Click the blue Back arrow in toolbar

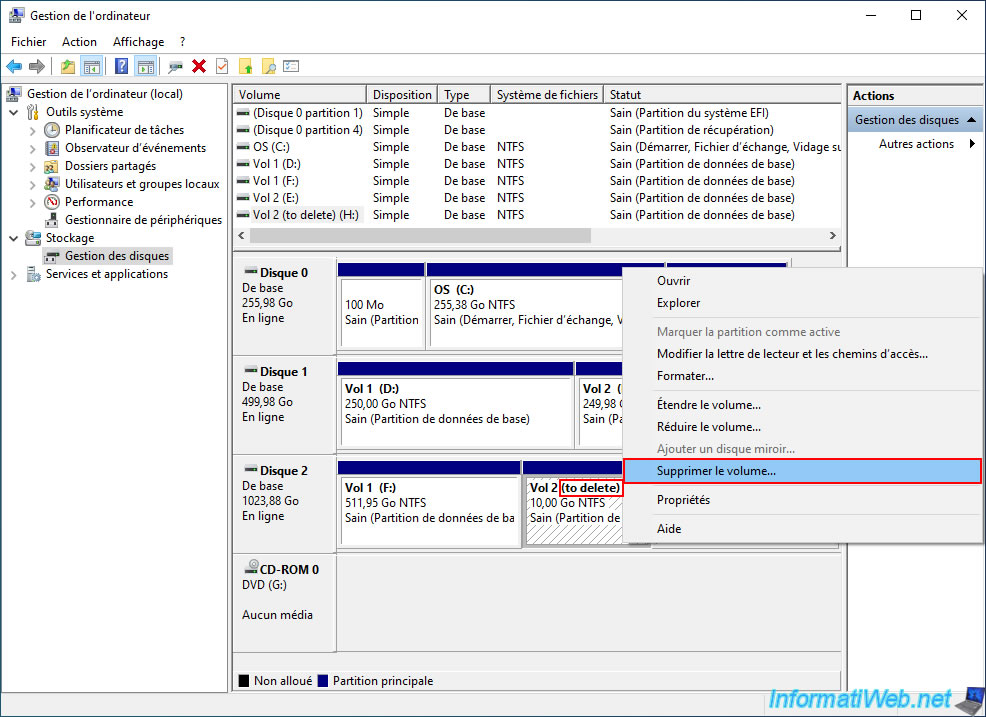tap(14, 66)
